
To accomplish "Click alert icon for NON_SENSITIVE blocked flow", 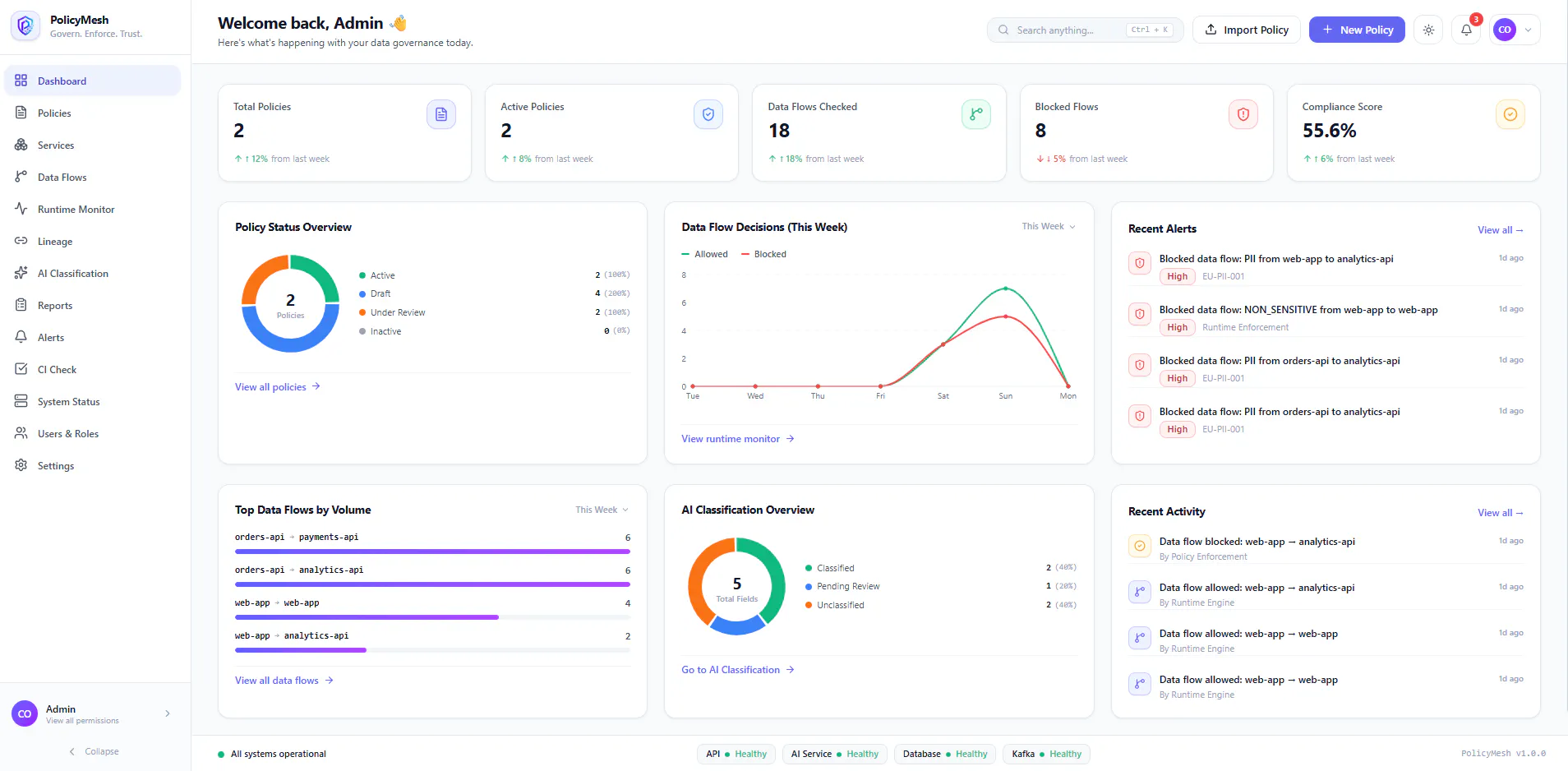I will [x=1140, y=314].
